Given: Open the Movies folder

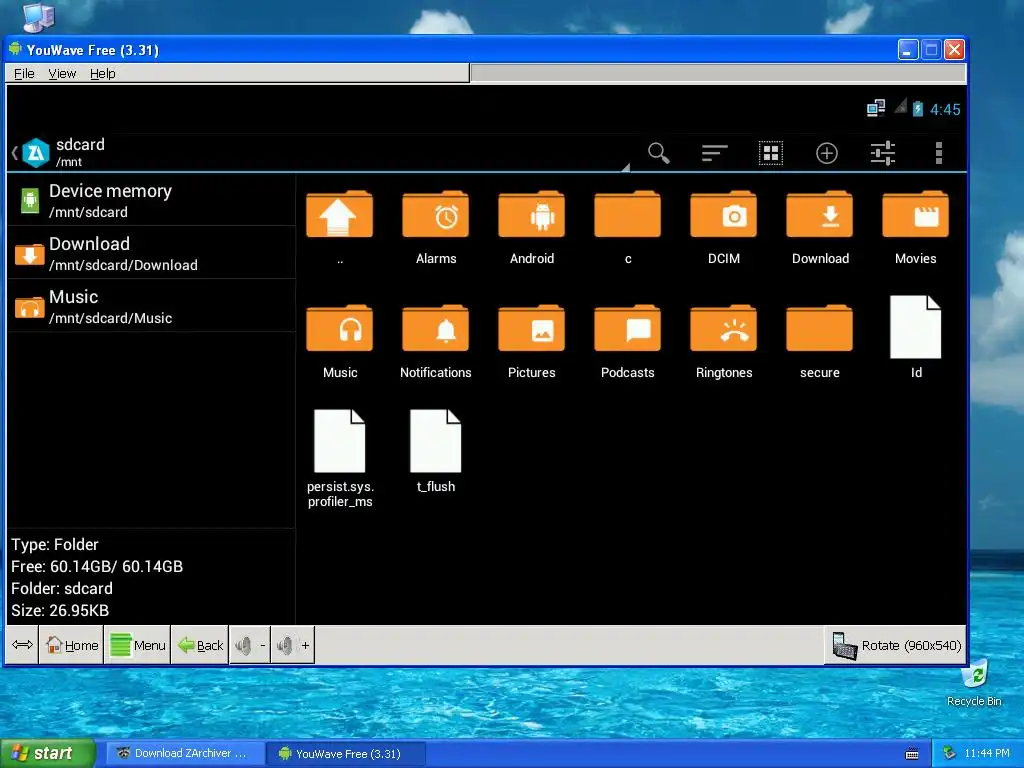Looking at the screenshot, I should tap(916, 227).
